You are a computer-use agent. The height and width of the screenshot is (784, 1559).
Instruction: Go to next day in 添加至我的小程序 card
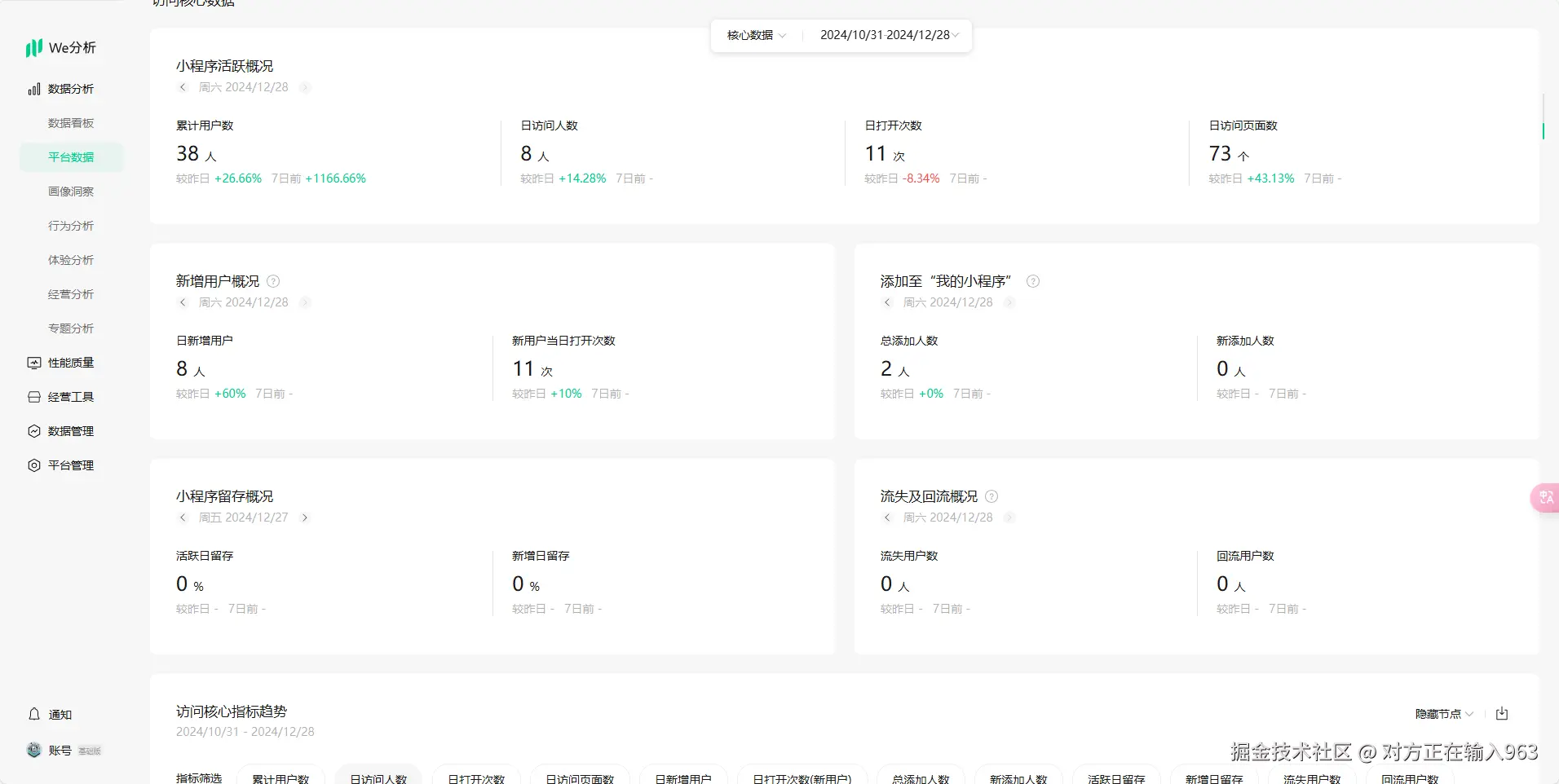click(1009, 302)
